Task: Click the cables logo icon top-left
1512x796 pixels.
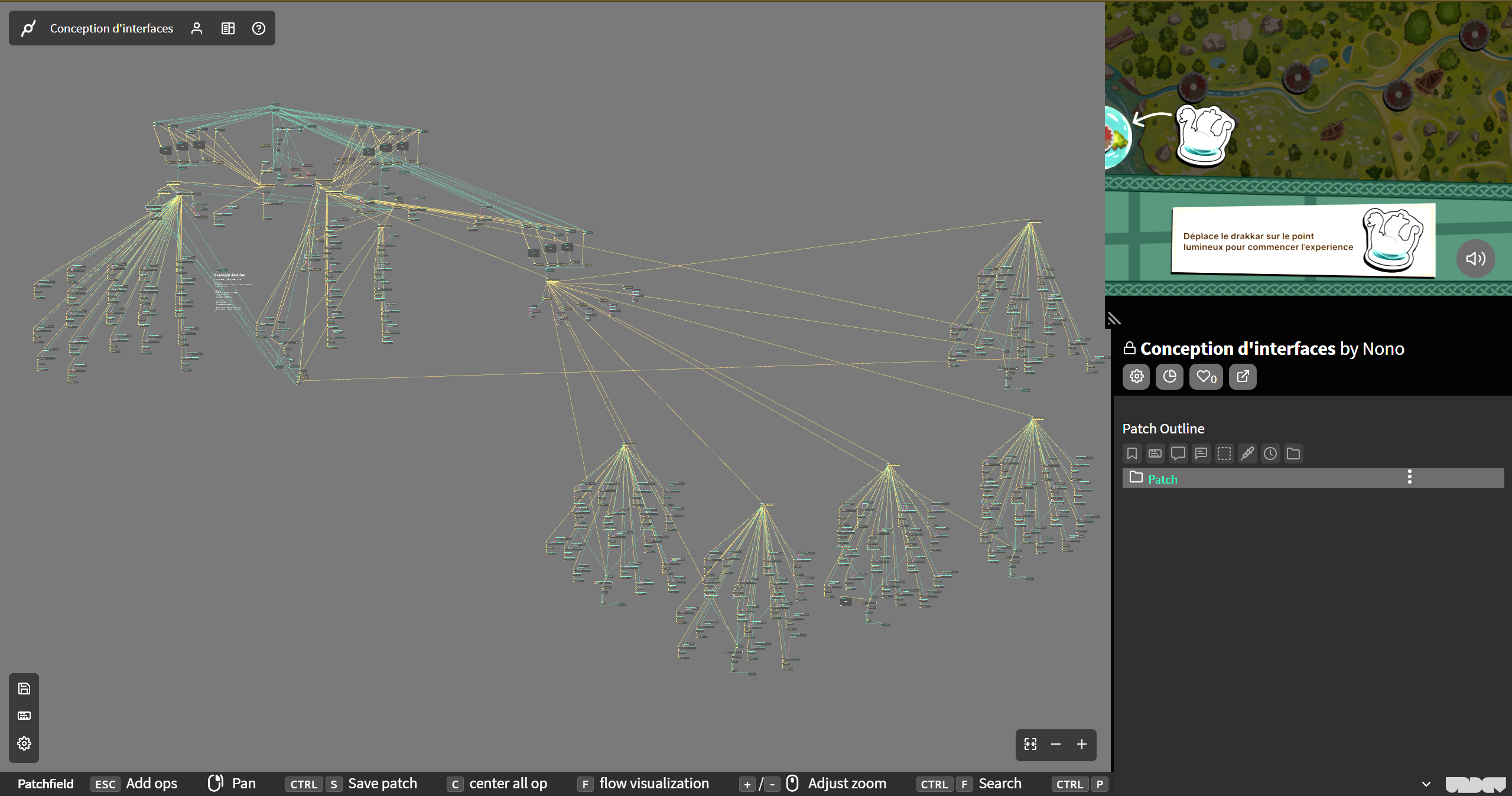Action: (x=28, y=28)
